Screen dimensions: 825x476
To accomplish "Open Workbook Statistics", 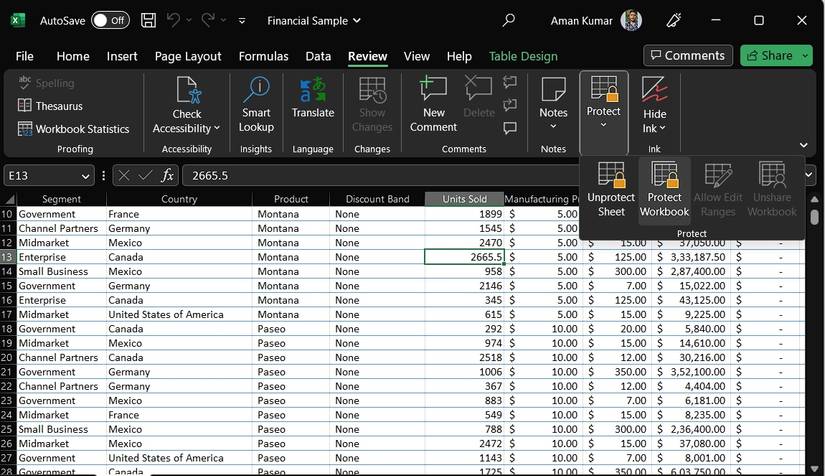I will click(74, 129).
